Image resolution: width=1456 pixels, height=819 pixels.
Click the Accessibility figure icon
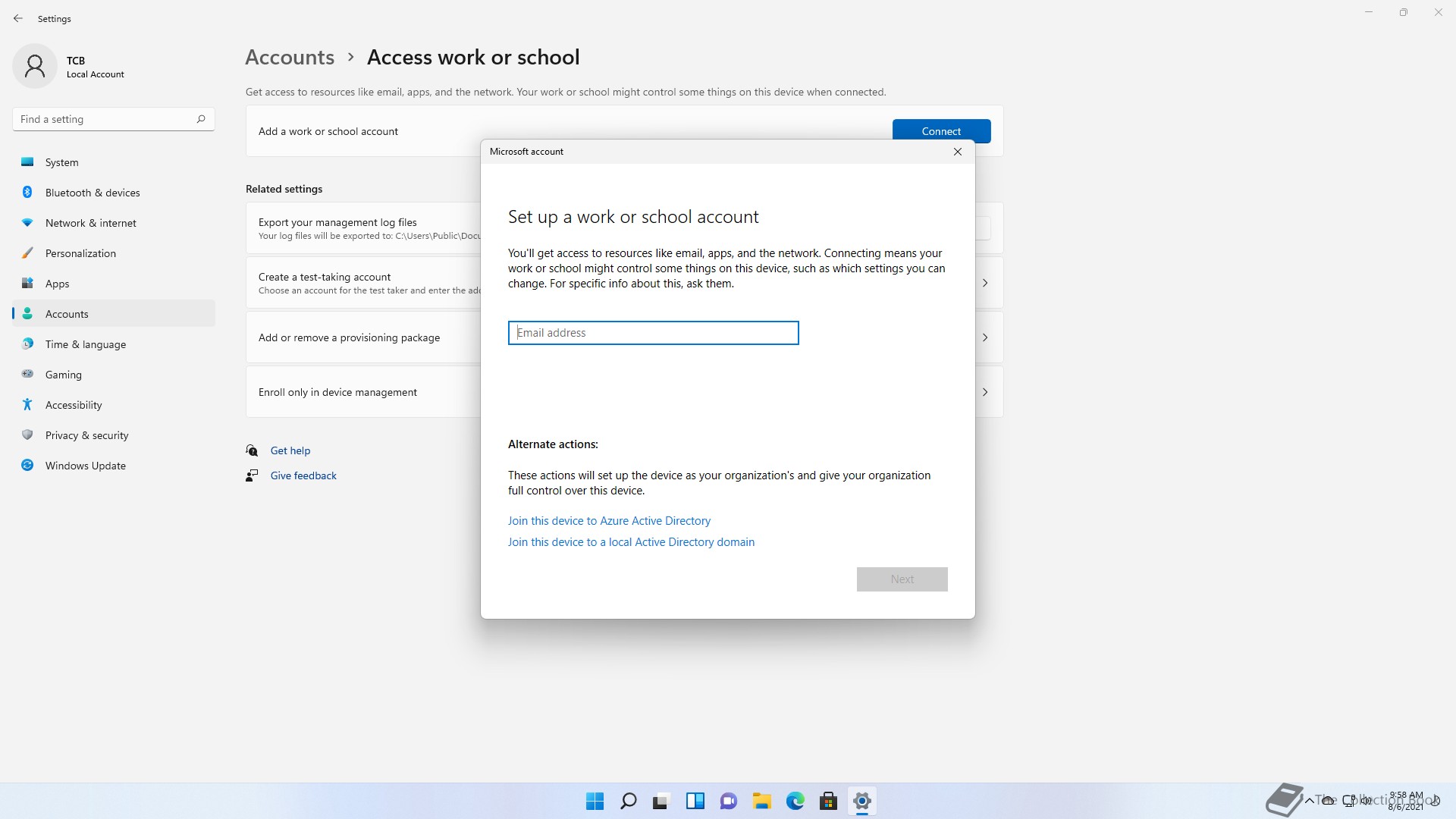click(x=27, y=404)
